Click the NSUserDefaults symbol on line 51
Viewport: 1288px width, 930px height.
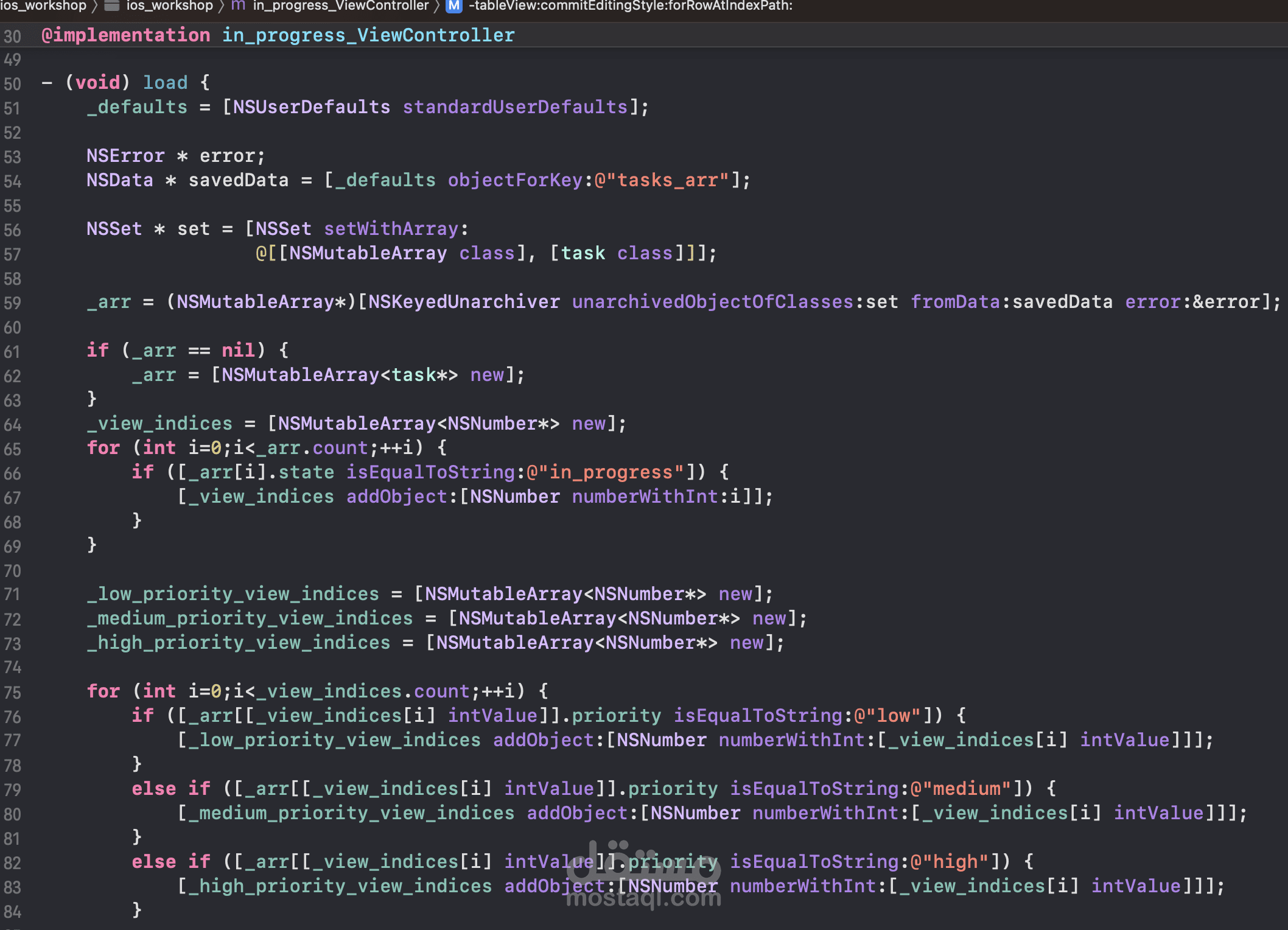pyautogui.click(x=312, y=107)
